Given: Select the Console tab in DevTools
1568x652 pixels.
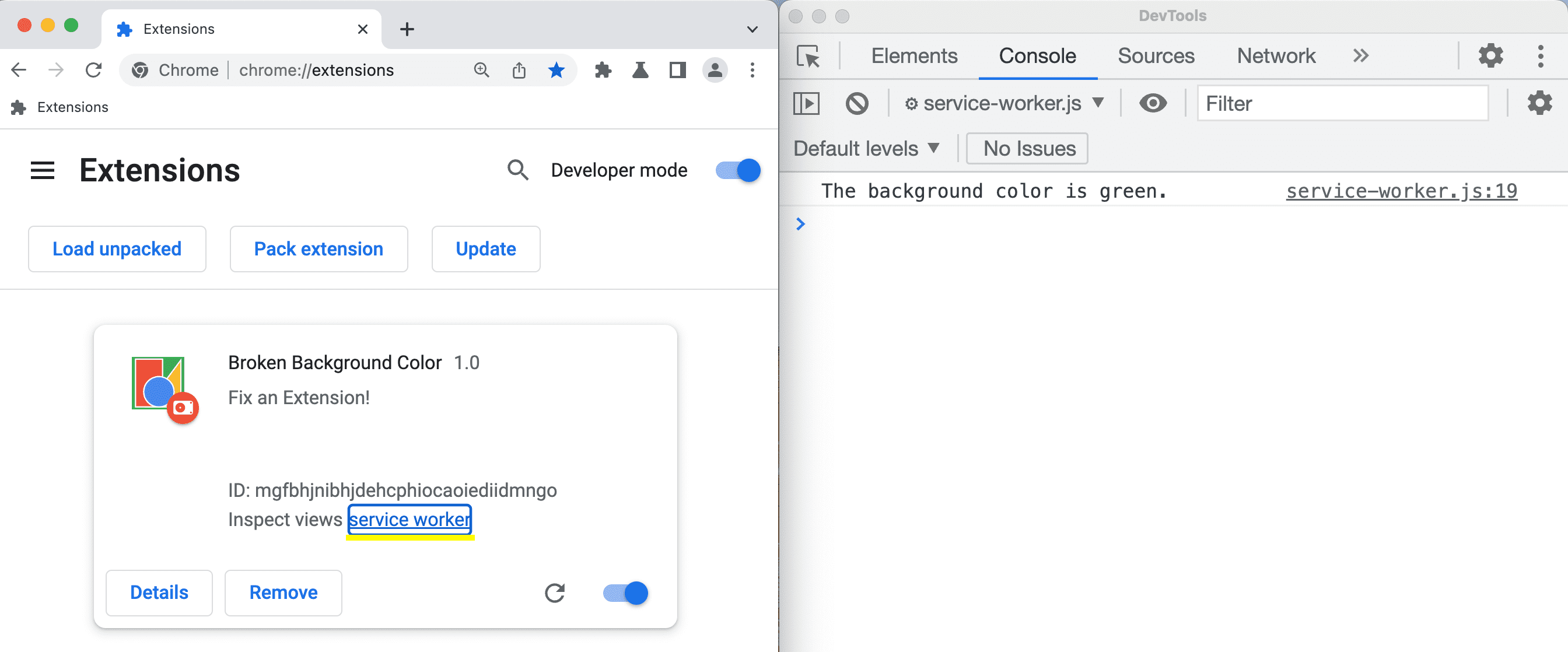Looking at the screenshot, I should click(x=1037, y=55).
